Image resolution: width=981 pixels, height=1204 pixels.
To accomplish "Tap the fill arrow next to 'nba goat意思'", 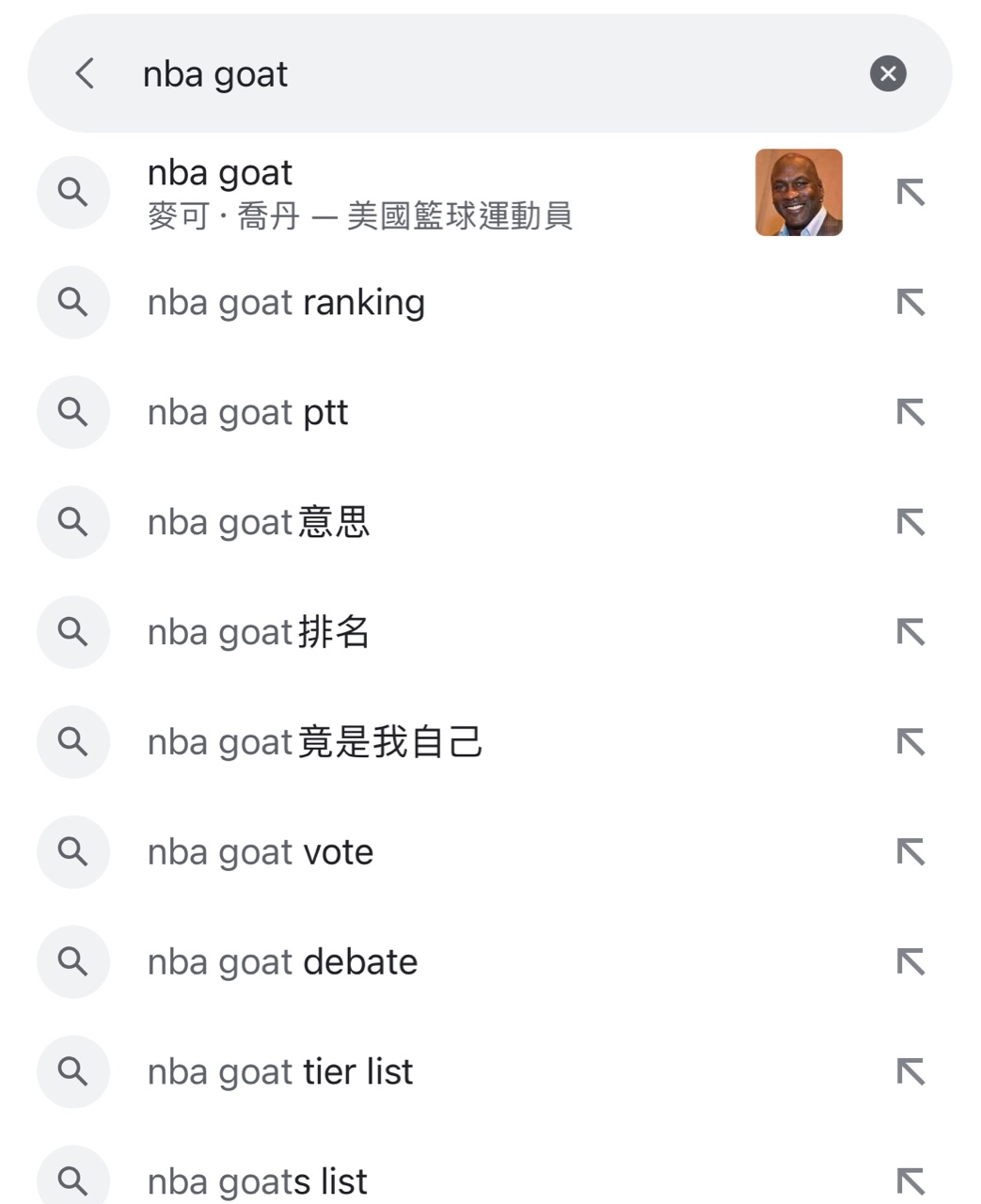I will pos(910,522).
